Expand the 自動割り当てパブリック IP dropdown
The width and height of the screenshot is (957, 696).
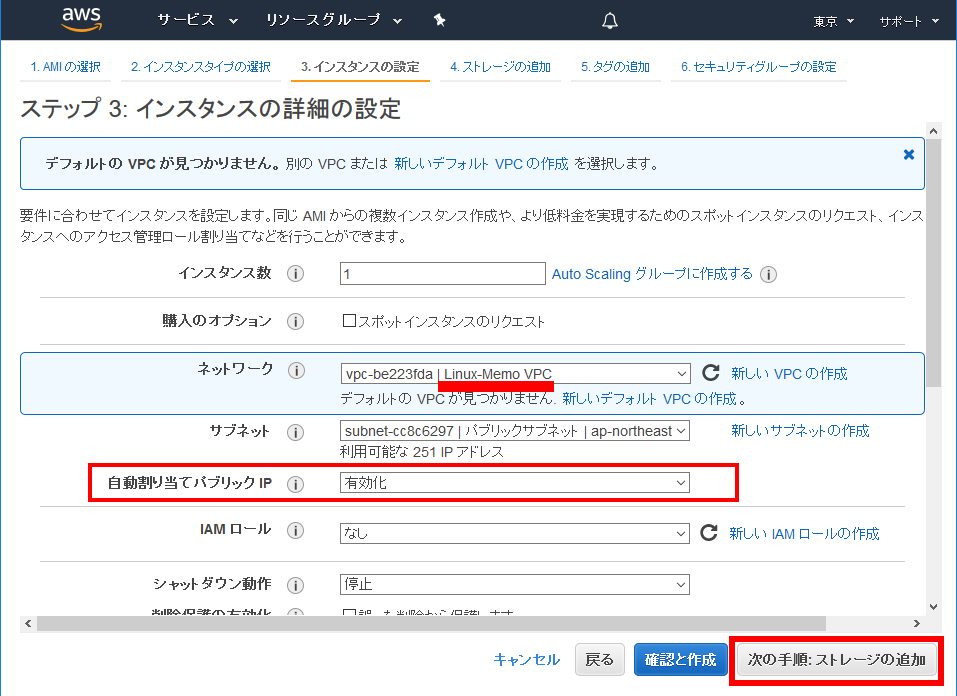point(515,483)
